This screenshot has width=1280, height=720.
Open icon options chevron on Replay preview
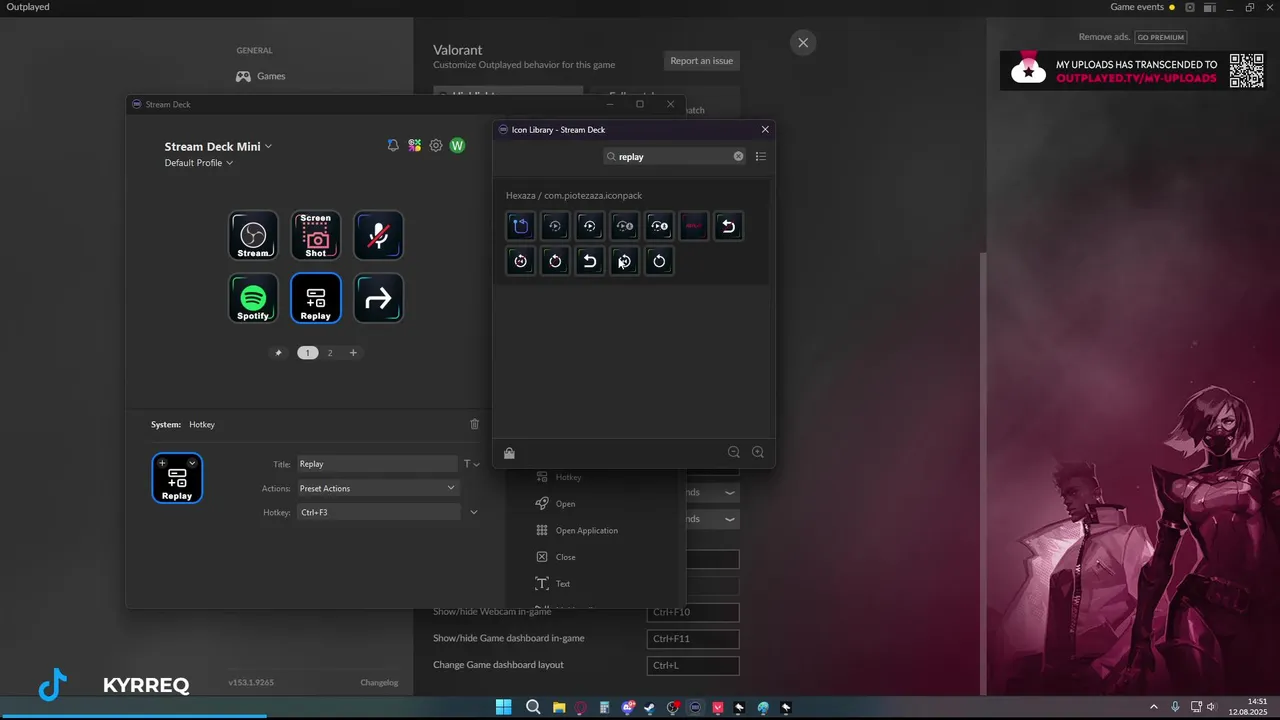[192, 463]
